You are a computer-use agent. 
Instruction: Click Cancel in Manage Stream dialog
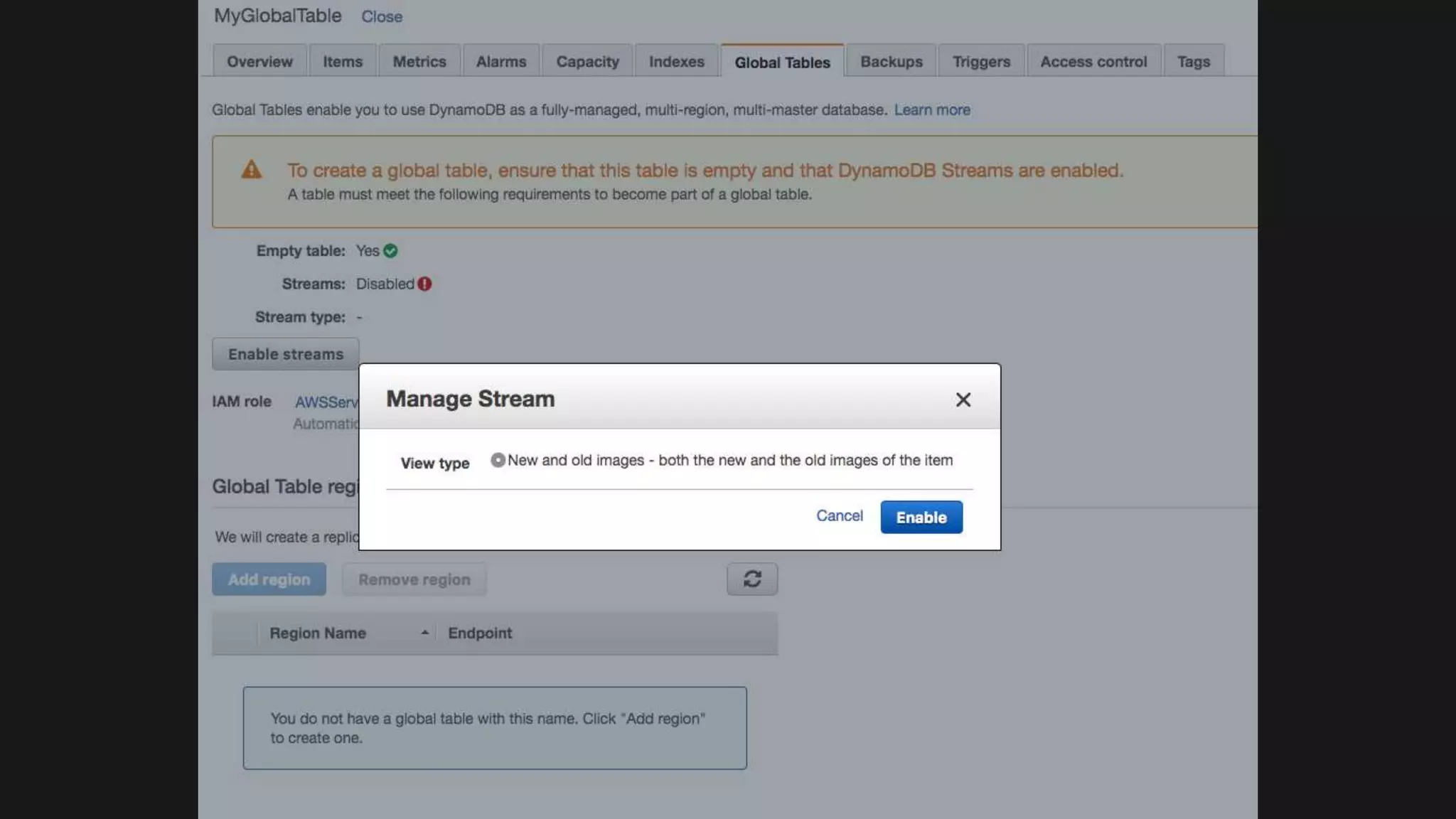tap(839, 516)
